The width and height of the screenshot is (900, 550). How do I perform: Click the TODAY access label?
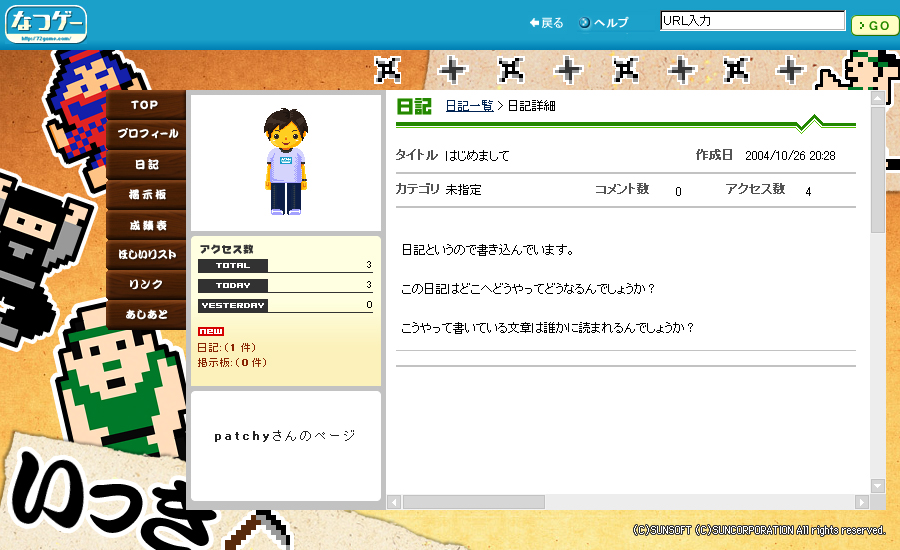click(x=232, y=285)
